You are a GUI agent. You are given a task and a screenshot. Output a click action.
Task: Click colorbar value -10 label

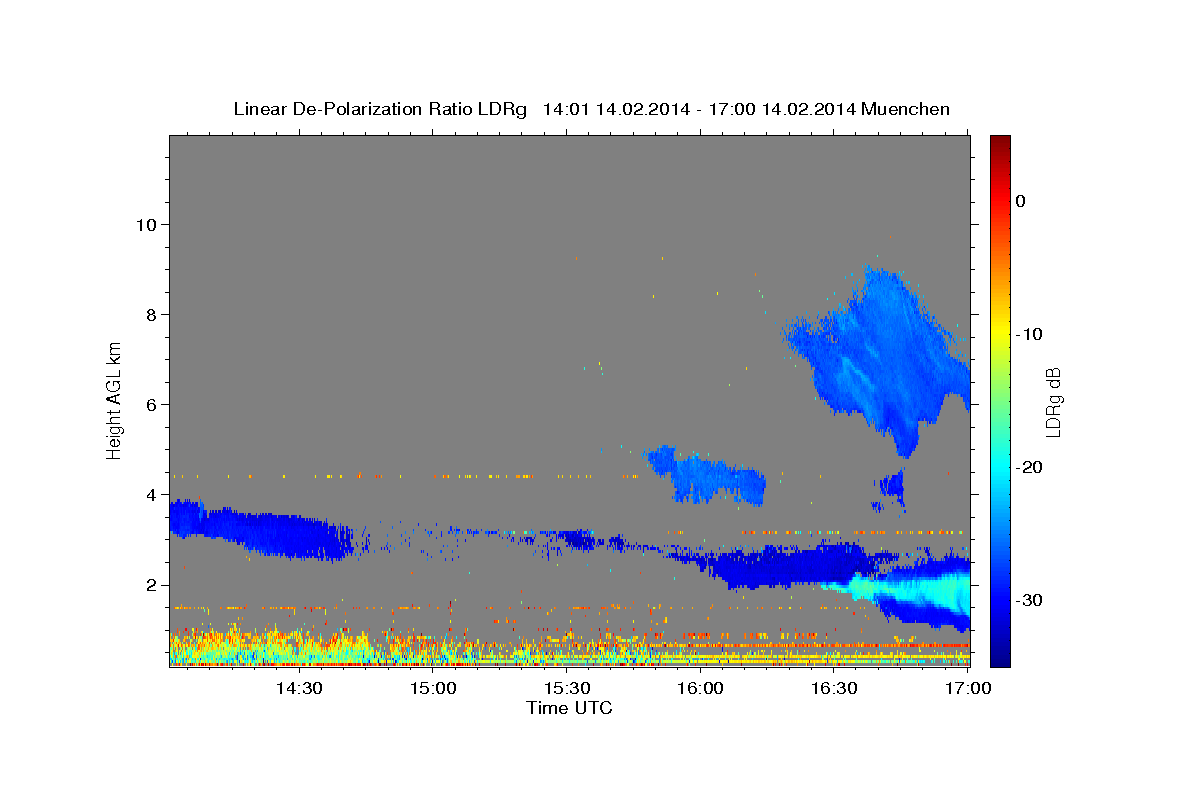[1027, 334]
